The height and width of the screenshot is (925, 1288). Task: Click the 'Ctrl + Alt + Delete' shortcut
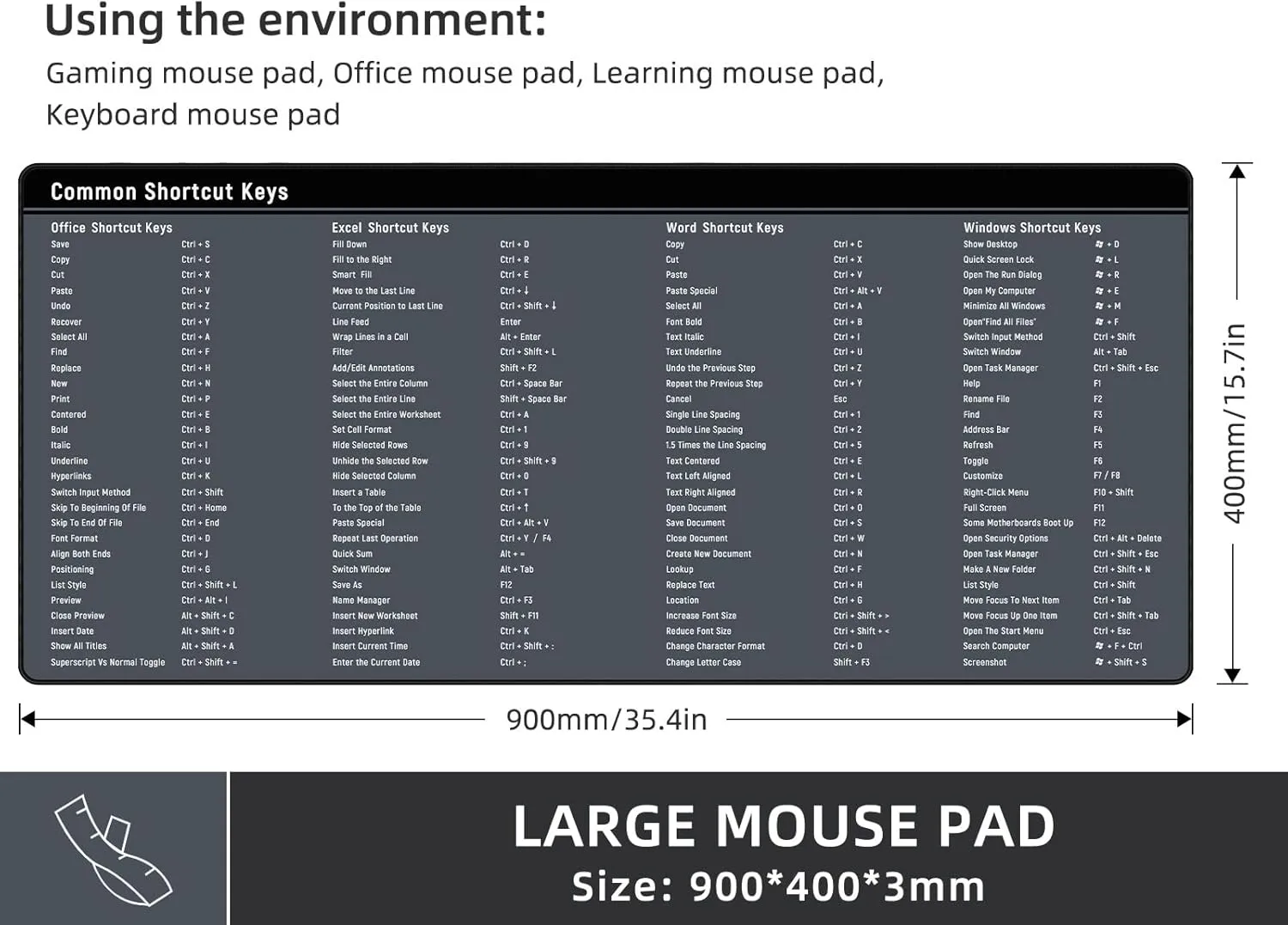[x=1127, y=539]
